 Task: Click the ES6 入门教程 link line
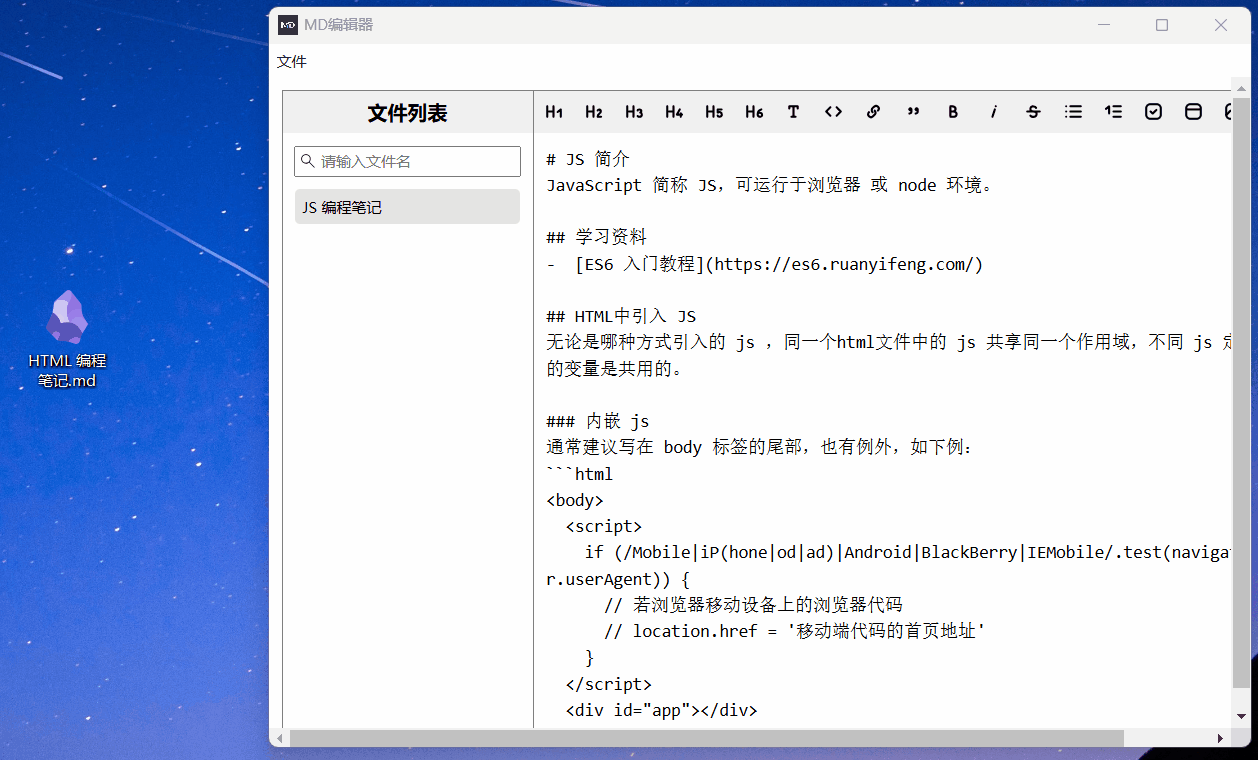765,264
